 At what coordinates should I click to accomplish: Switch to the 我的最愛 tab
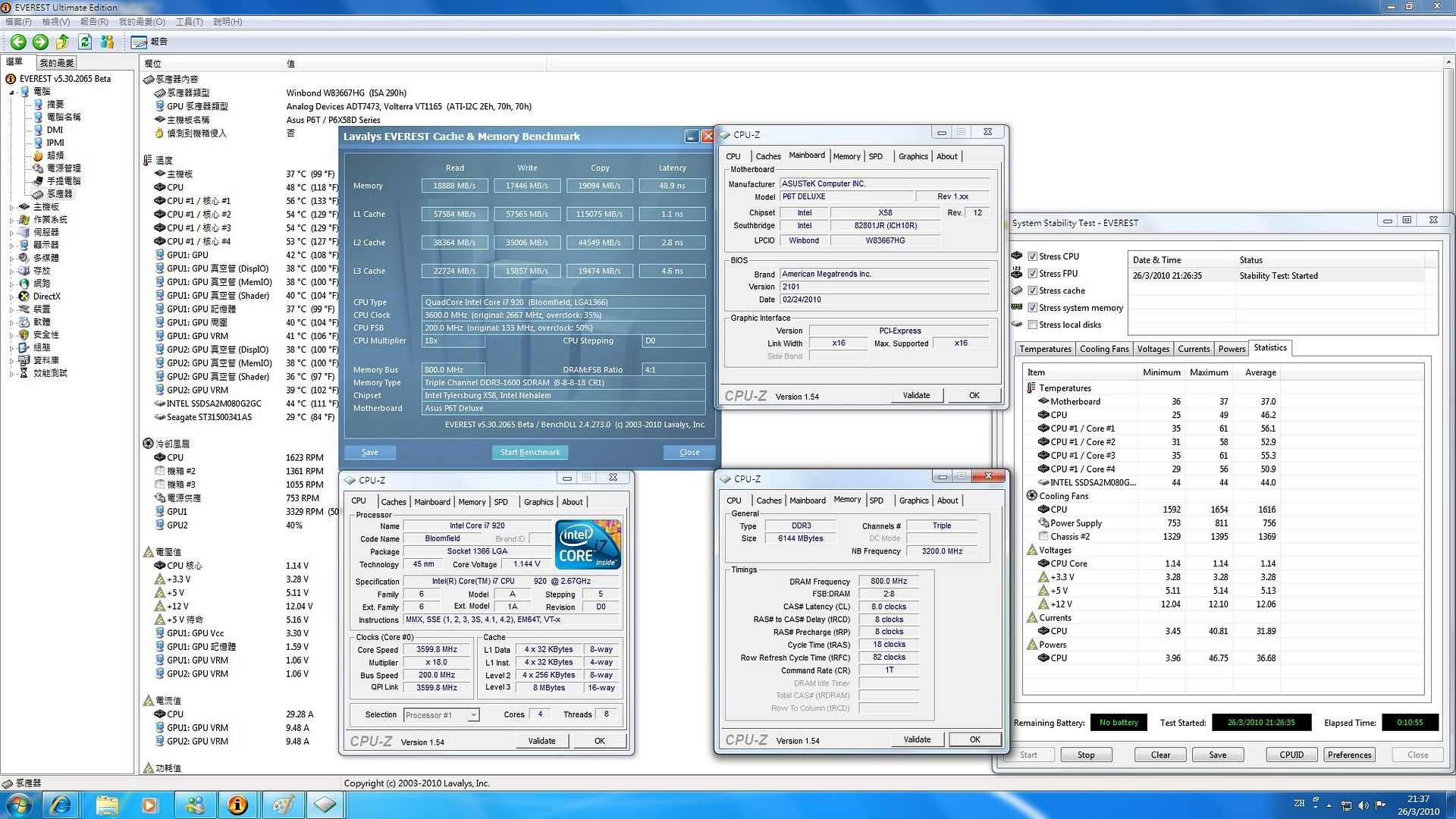(57, 63)
